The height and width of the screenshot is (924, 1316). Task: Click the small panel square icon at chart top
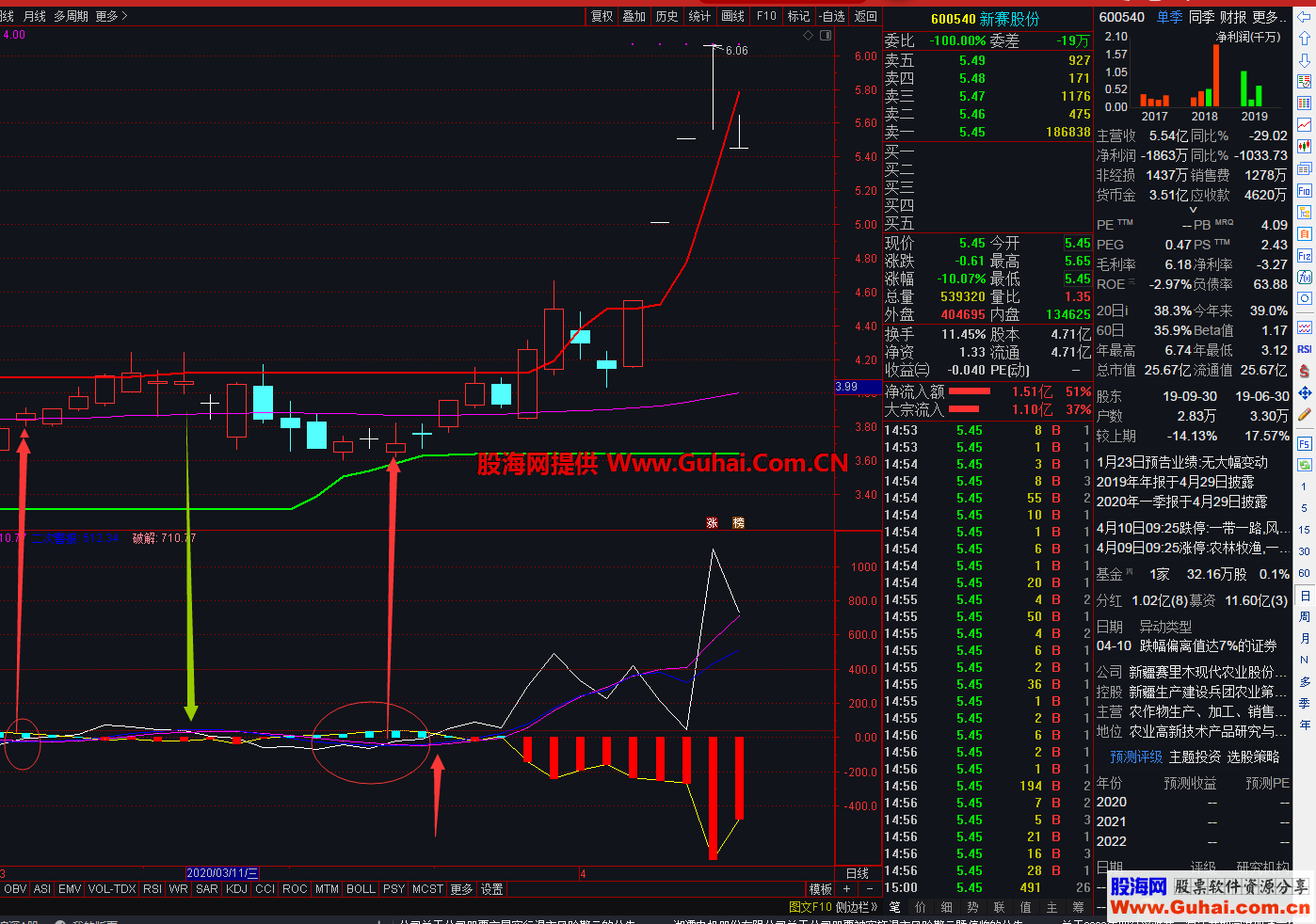pyautogui.click(x=826, y=35)
